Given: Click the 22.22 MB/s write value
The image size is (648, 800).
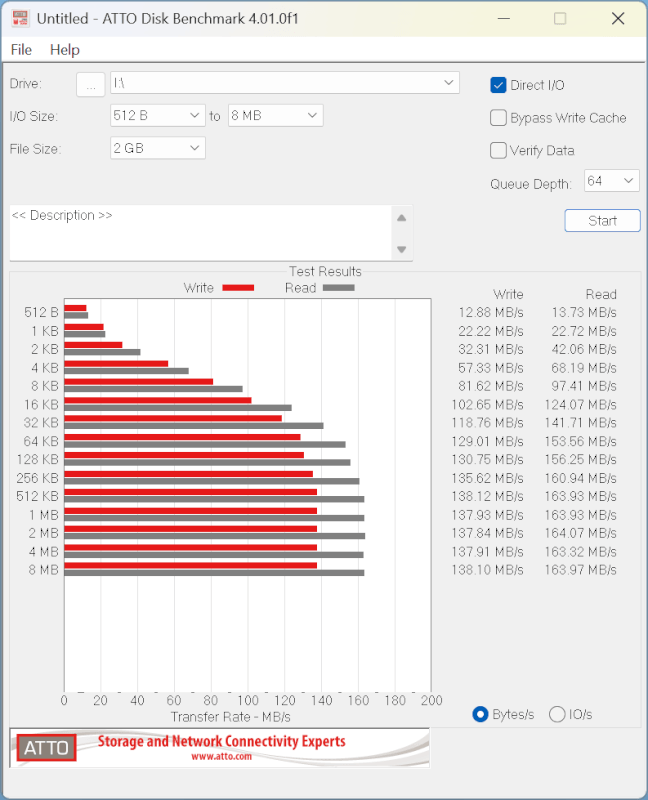Looking at the screenshot, I should point(491,331).
